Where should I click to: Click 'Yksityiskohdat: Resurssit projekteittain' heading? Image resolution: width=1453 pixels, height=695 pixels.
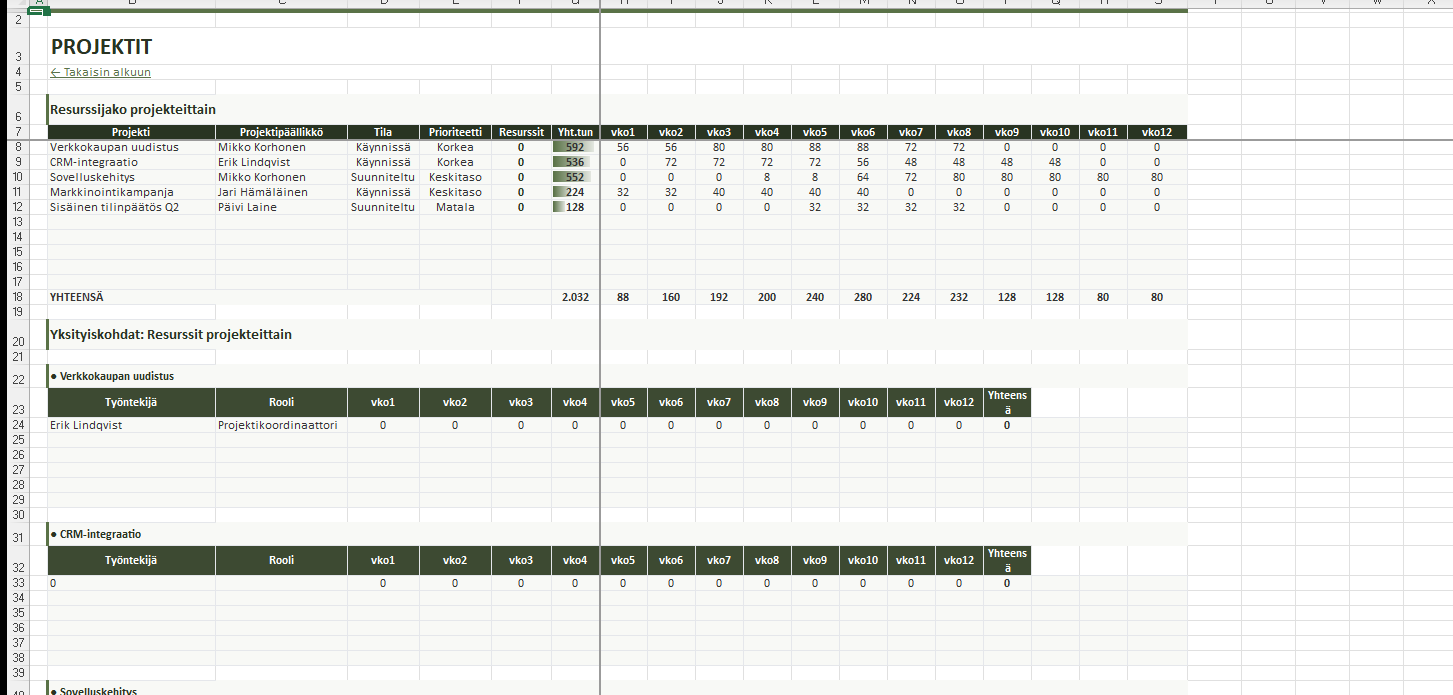171,335
